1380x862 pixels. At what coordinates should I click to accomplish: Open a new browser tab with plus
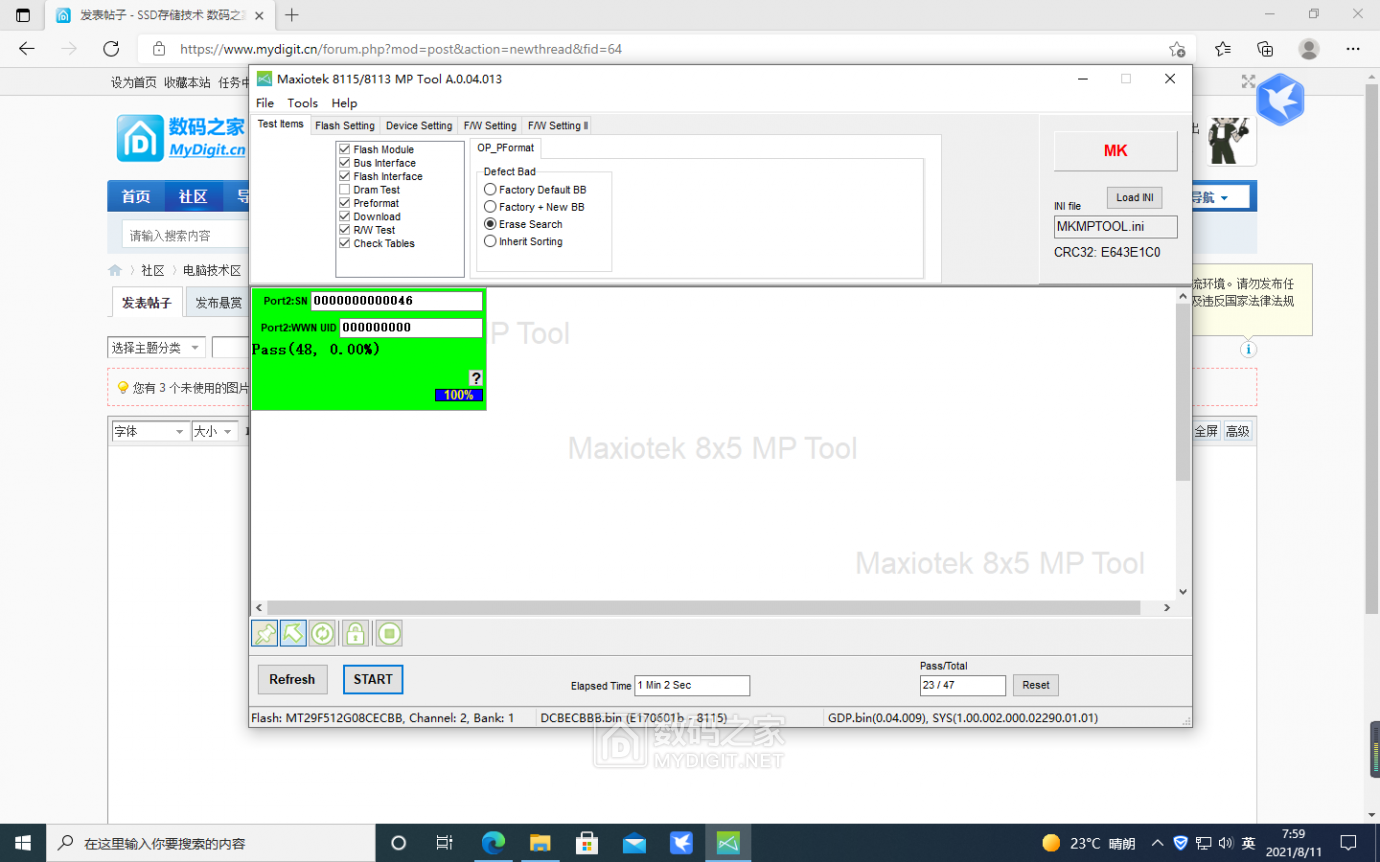(x=292, y=15)
